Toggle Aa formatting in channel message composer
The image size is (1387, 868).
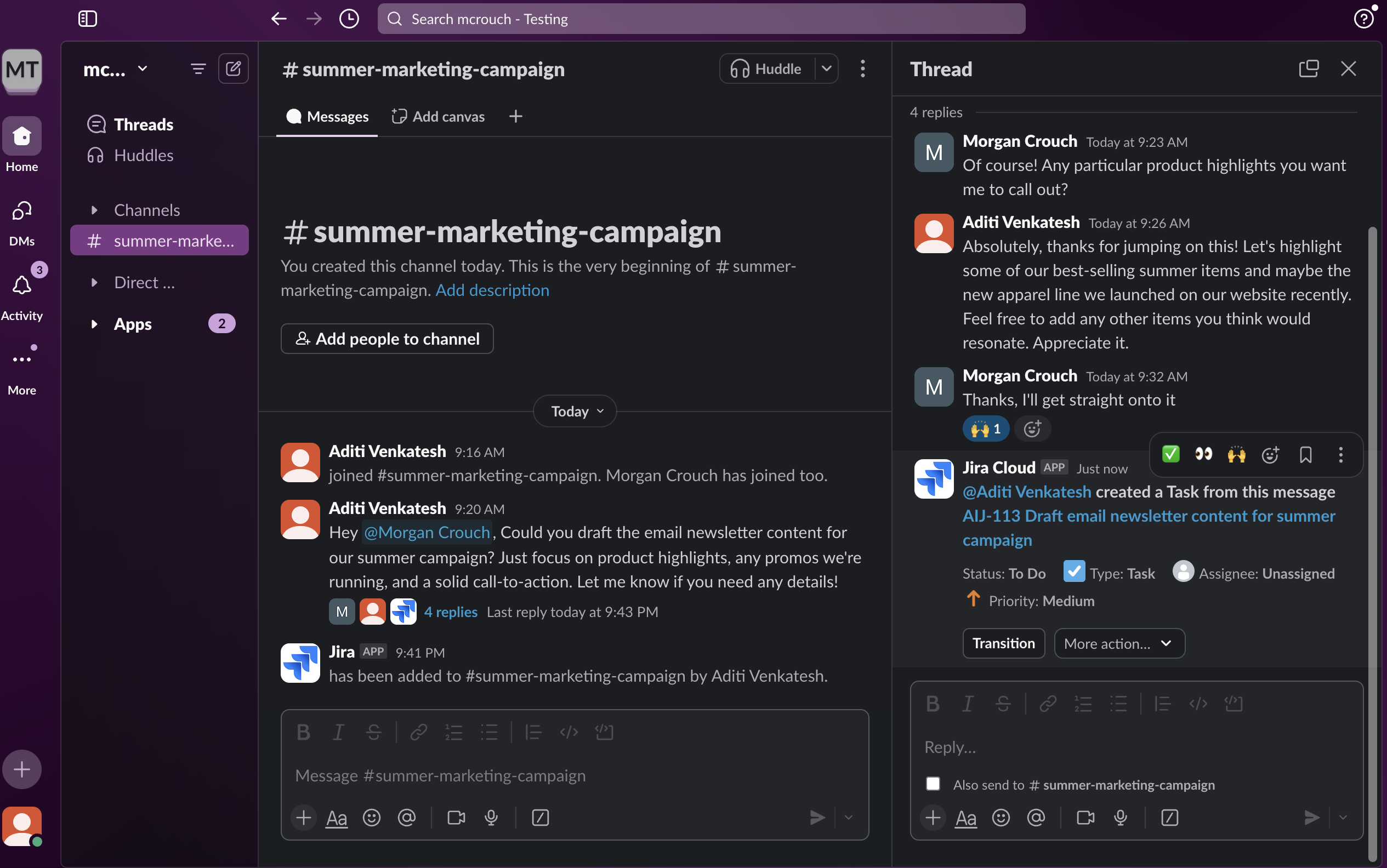click(x=337, y=817)
